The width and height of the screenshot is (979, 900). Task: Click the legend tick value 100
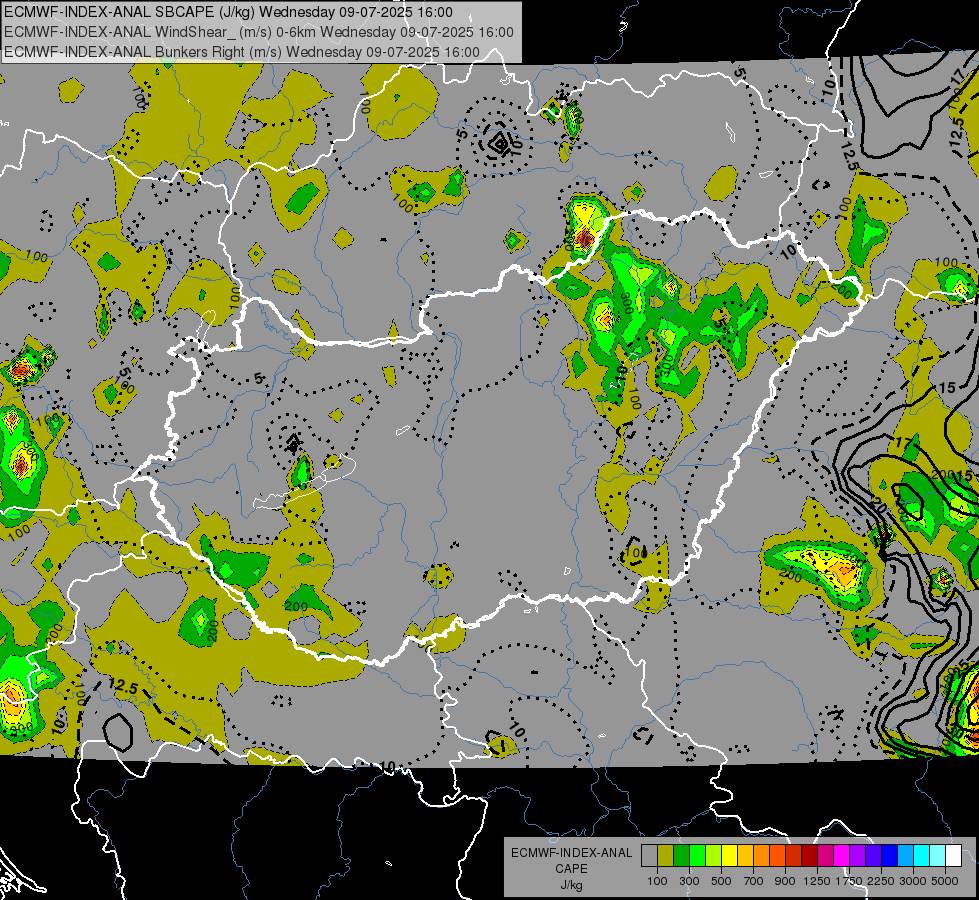(657, 881)
